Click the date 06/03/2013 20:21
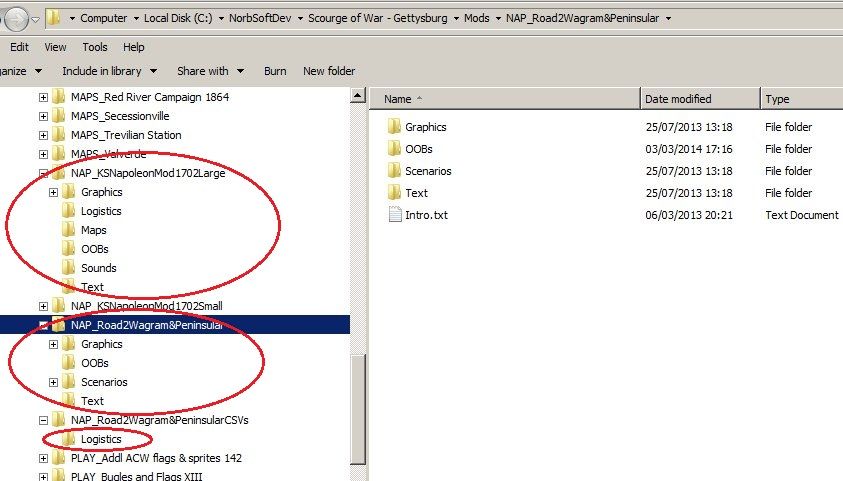The width and height of the screenshot is (843, 481). tap(689, 215)
